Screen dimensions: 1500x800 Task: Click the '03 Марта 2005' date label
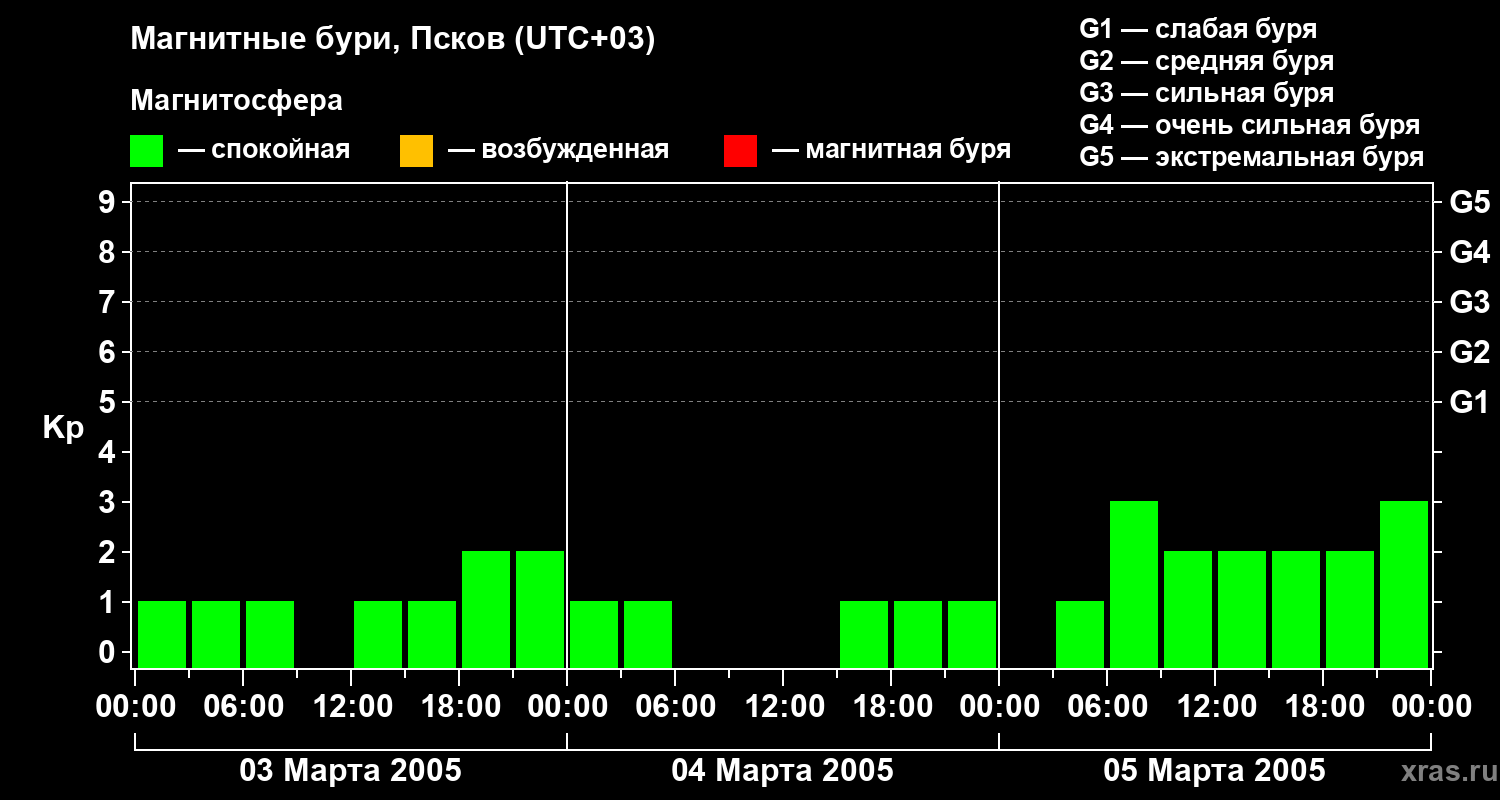coord(350,771)
